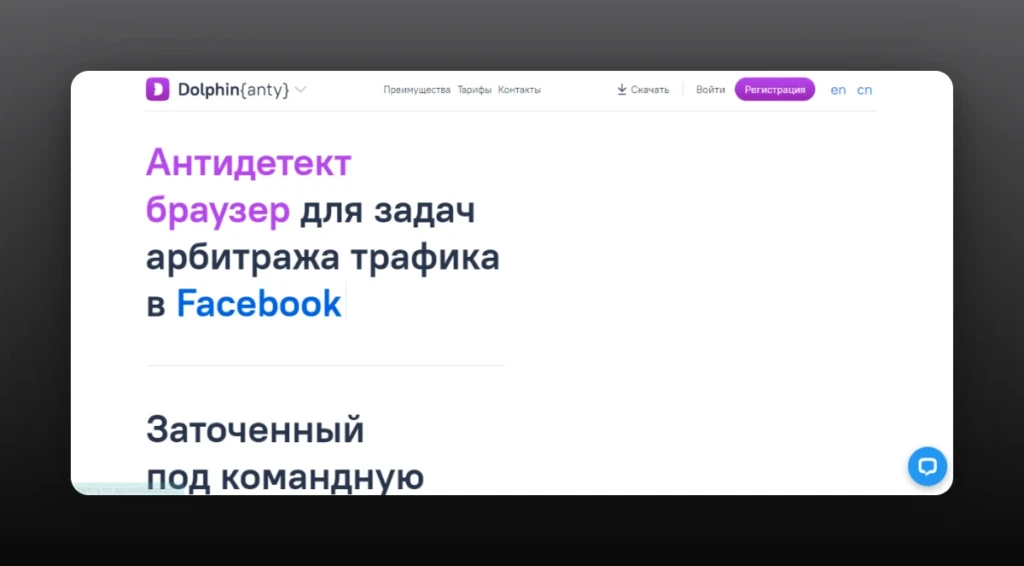
Task: Expand the chevron next to Dolphin{anty}
Action: (300, 89)
